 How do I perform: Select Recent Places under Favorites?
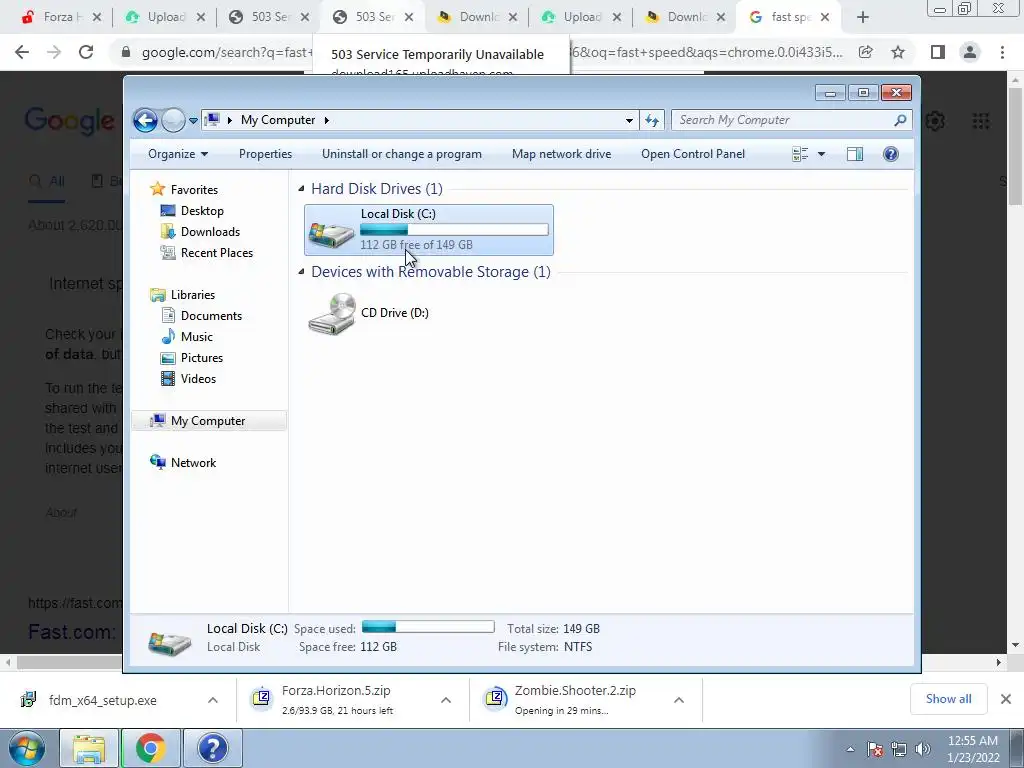(217, 253)
